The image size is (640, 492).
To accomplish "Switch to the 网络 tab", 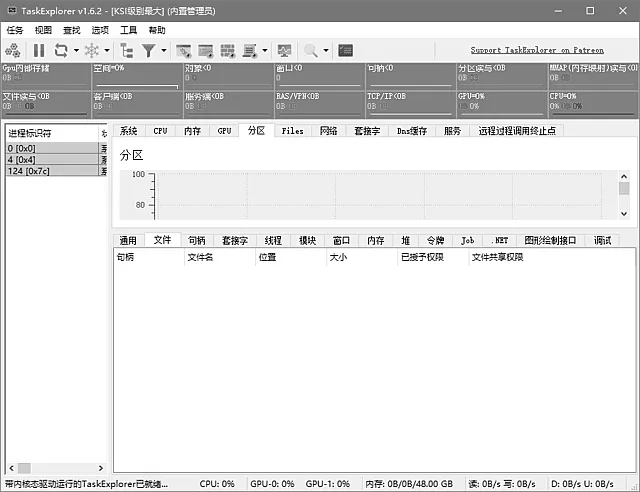I will 329,131.
